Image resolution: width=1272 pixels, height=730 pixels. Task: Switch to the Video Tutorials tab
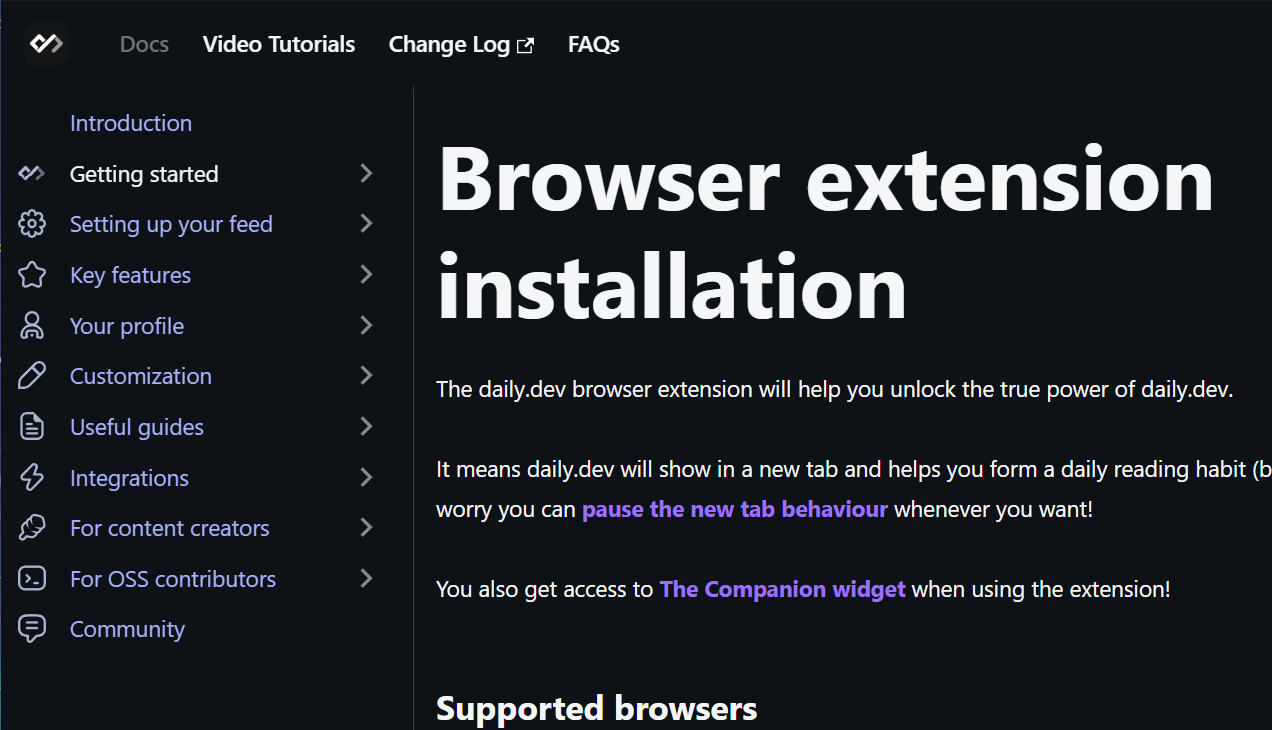pyautogui.click(x=279, y=44)
